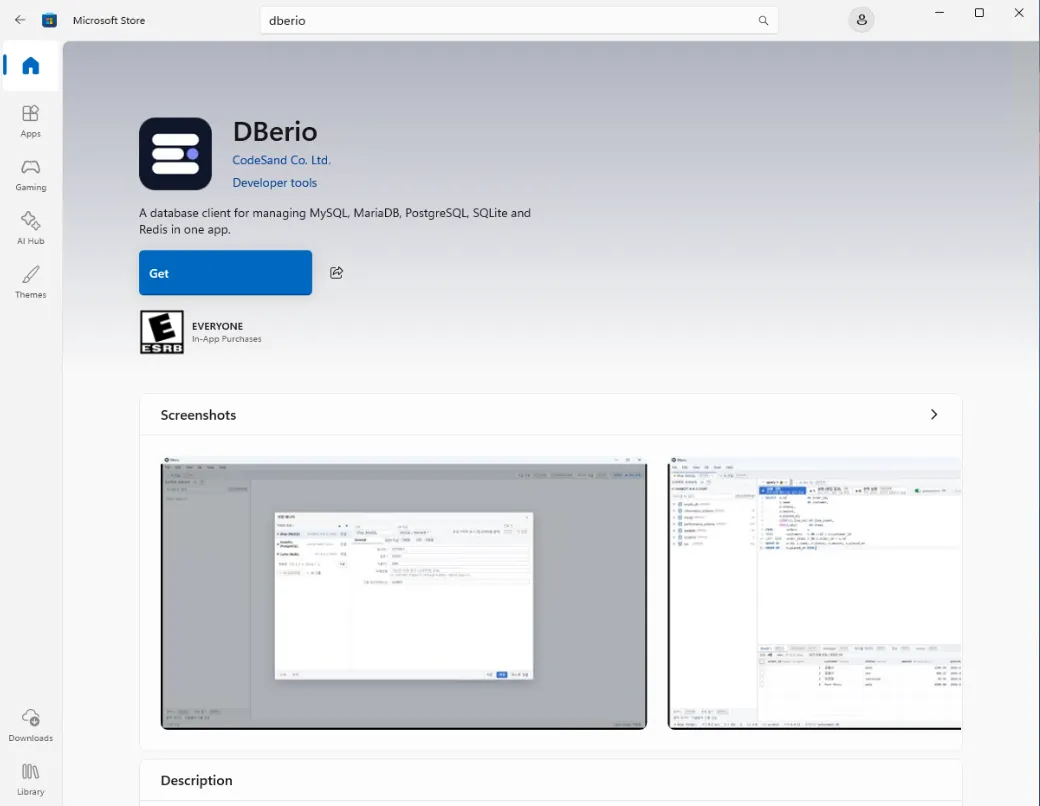Open the Downloads page
The height and width of the screenshot is (806, 1040).
point(31,724)
